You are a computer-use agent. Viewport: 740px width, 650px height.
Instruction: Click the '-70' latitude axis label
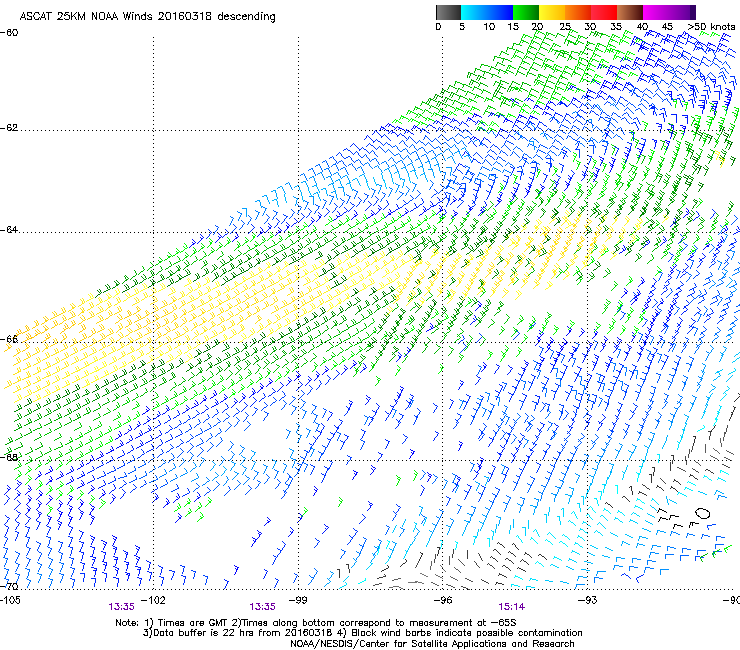pyautogui.click(x=9, y=587)
